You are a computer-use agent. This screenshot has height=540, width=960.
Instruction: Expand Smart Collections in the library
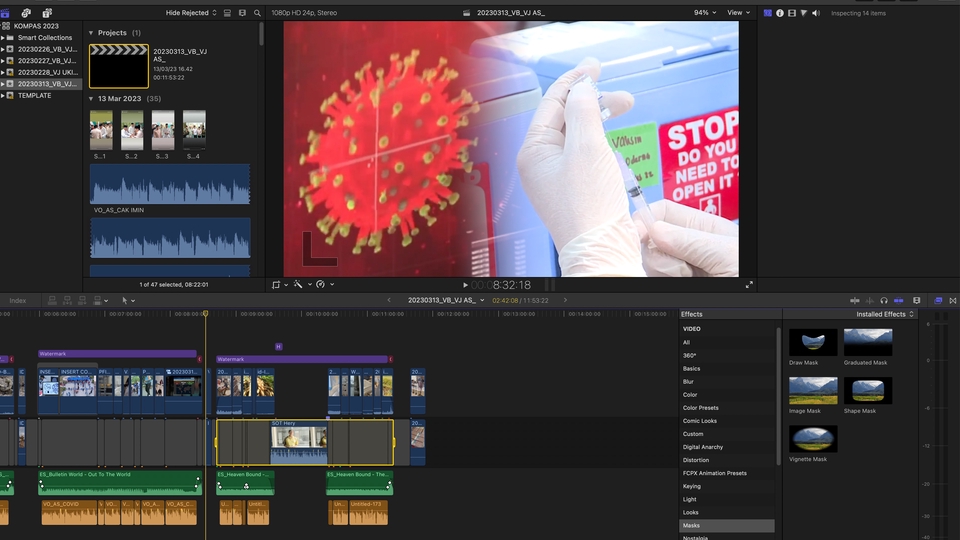pos(3,38)
